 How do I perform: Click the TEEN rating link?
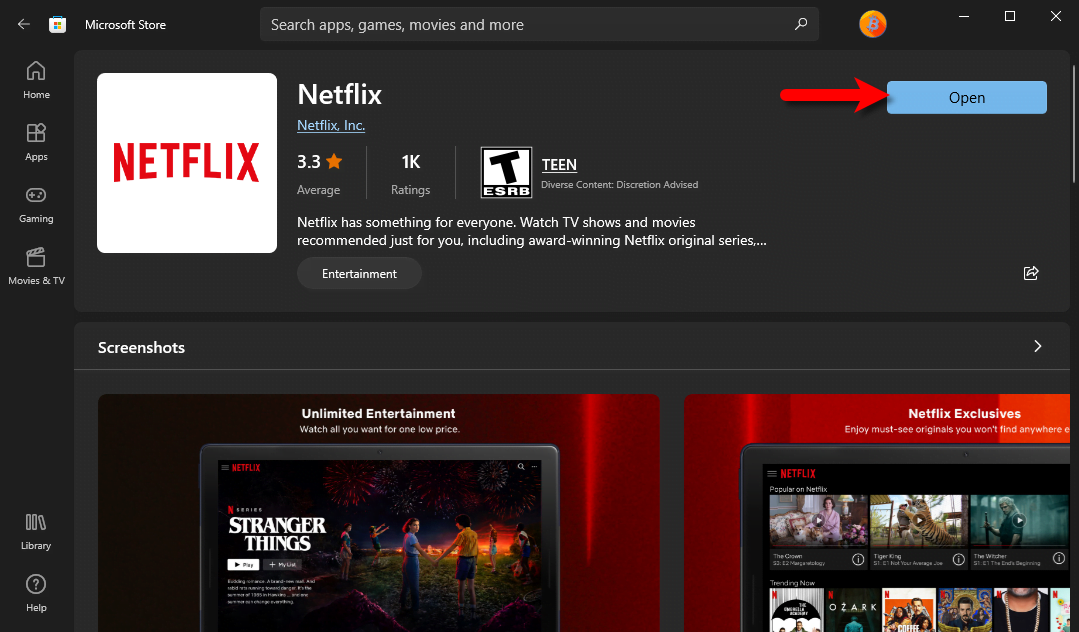point(559,165)
